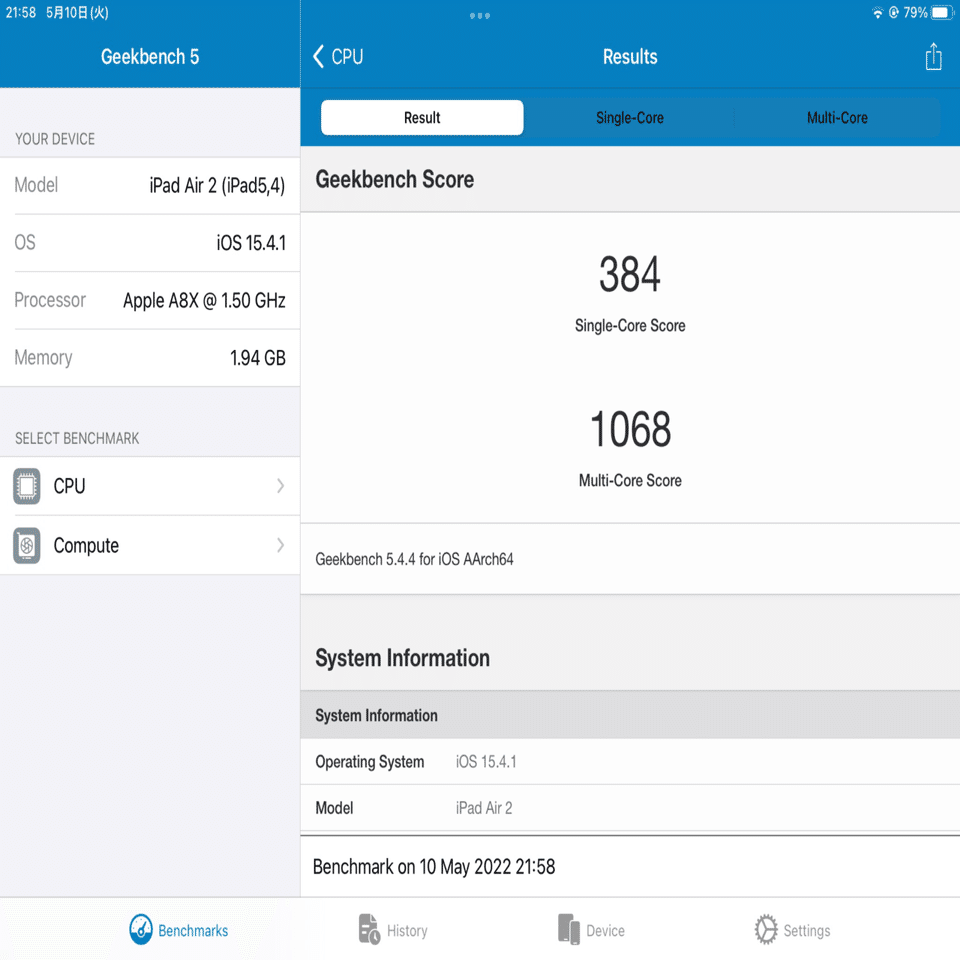The width and height of the screenshot is (960, 960).
Task: Tap the "Single-Core Score" label
Action: pos(630,326)
